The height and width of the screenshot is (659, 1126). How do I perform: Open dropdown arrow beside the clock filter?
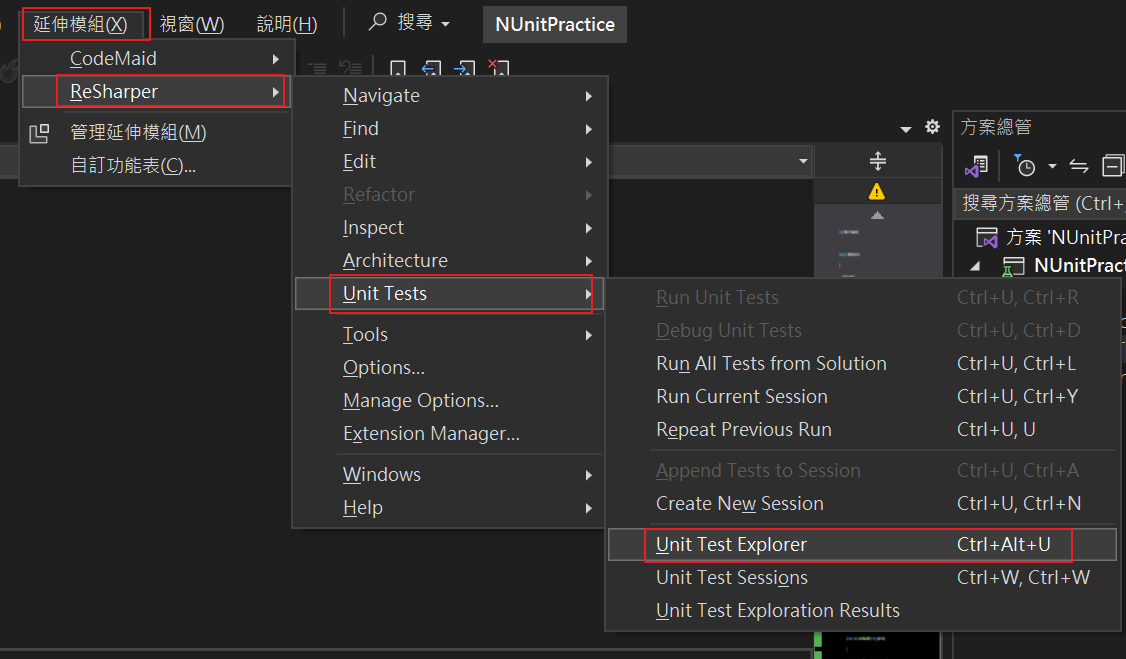1052,167
